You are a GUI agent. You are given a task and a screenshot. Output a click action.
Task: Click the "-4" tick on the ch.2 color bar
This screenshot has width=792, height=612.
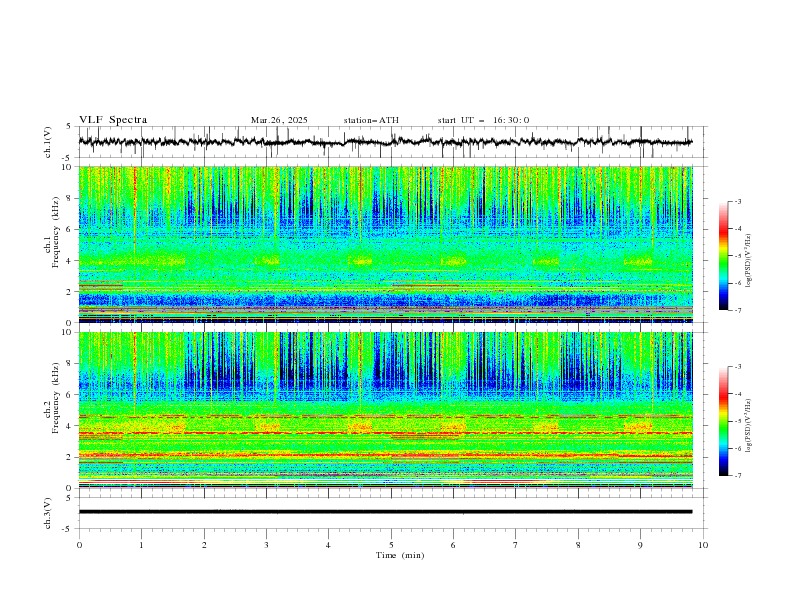[738, 394]
